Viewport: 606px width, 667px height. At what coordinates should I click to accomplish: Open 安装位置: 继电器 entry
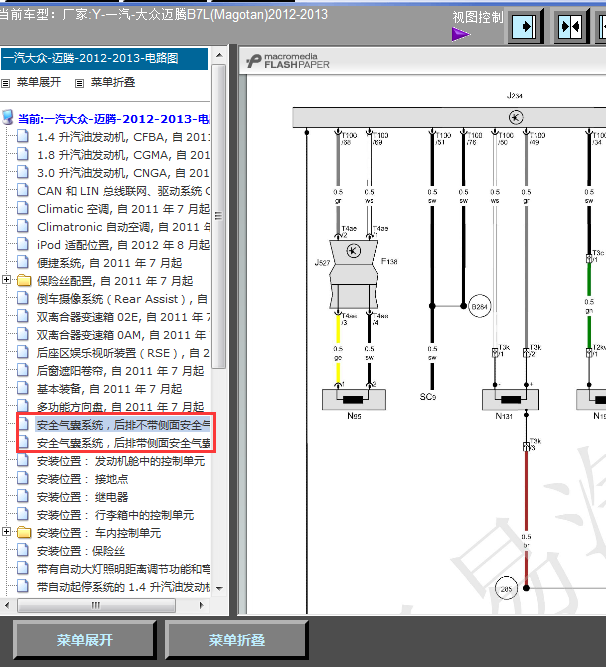pos(83,497)
